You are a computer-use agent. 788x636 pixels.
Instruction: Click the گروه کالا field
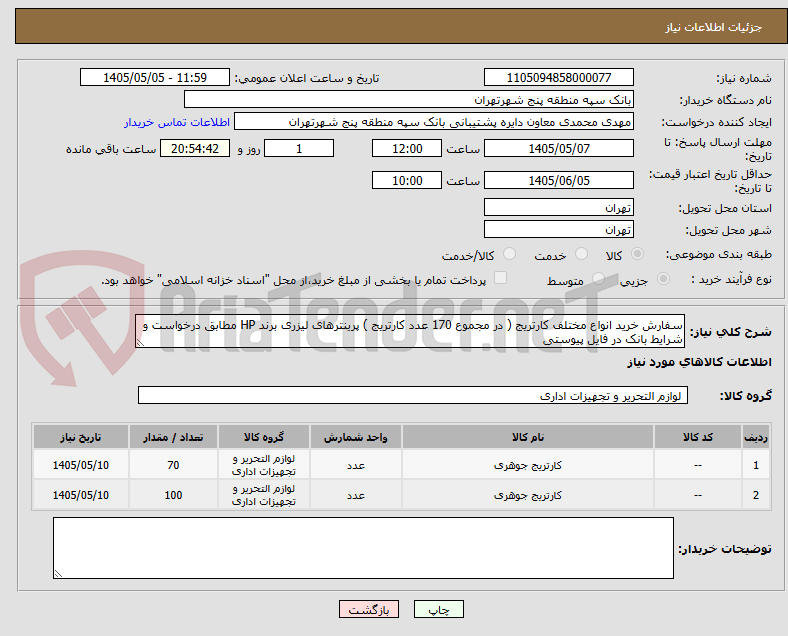(413, 395)
